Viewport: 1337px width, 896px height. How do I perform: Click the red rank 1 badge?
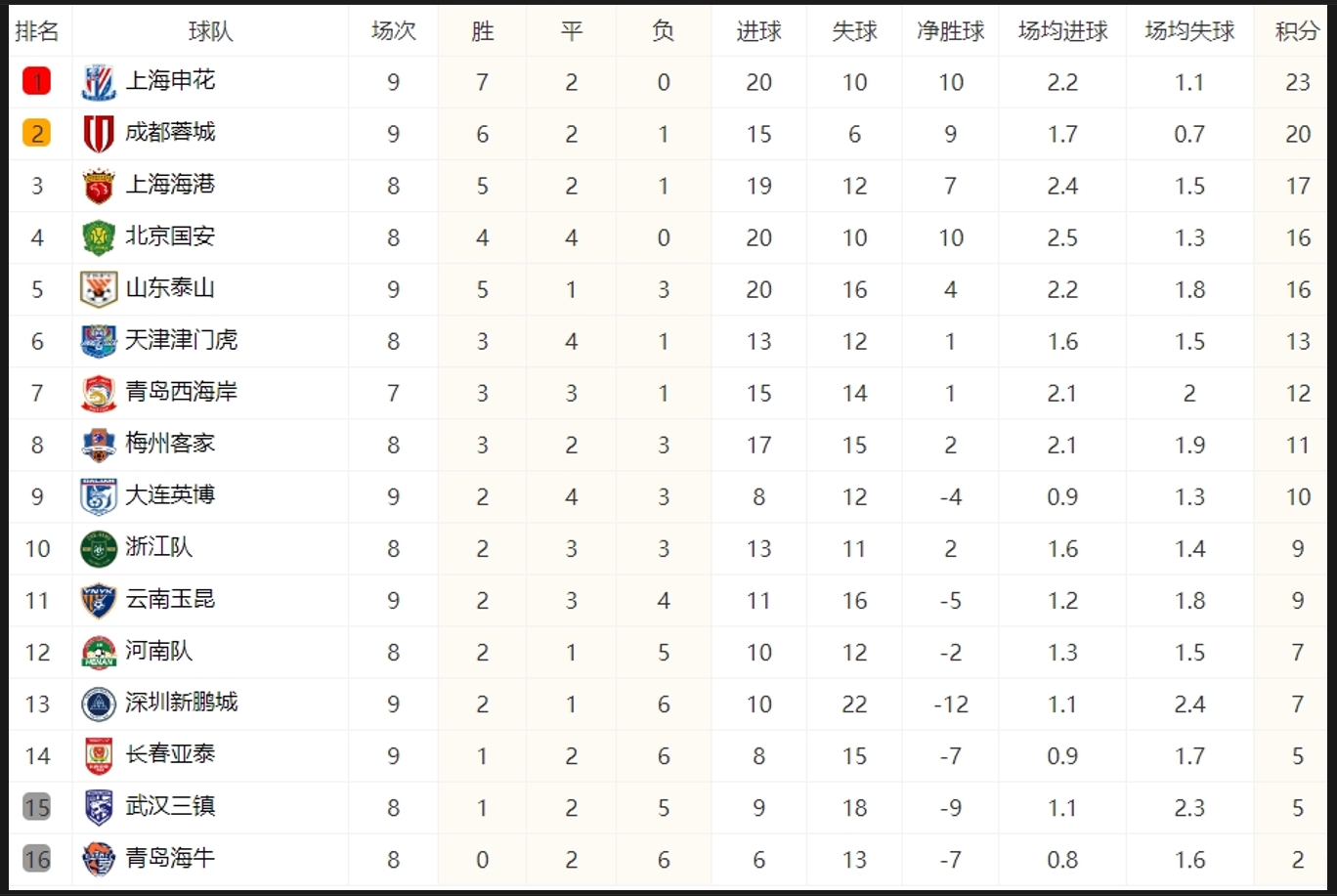pyautogui.click(x=37, y=82)
